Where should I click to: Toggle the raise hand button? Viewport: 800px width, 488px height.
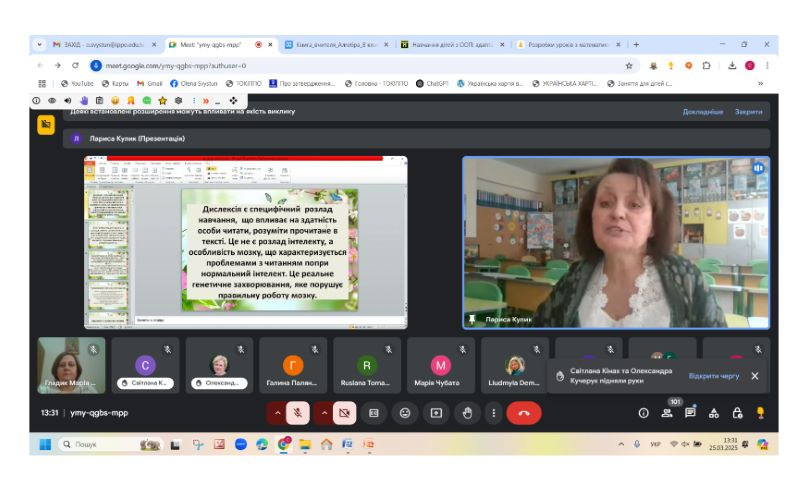click(467, 413)
